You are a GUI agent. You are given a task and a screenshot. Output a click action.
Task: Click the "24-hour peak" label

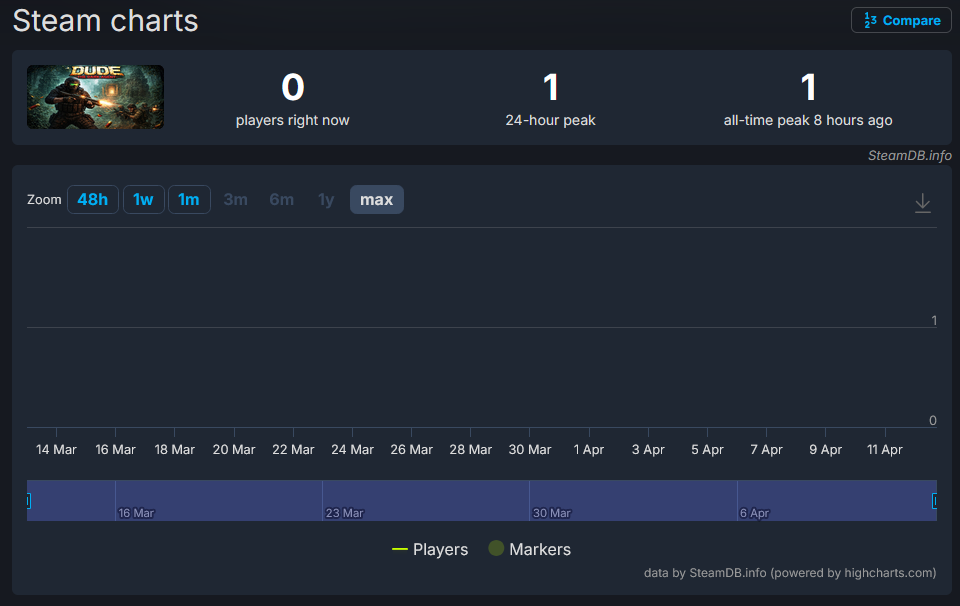[x=550, y=120]
